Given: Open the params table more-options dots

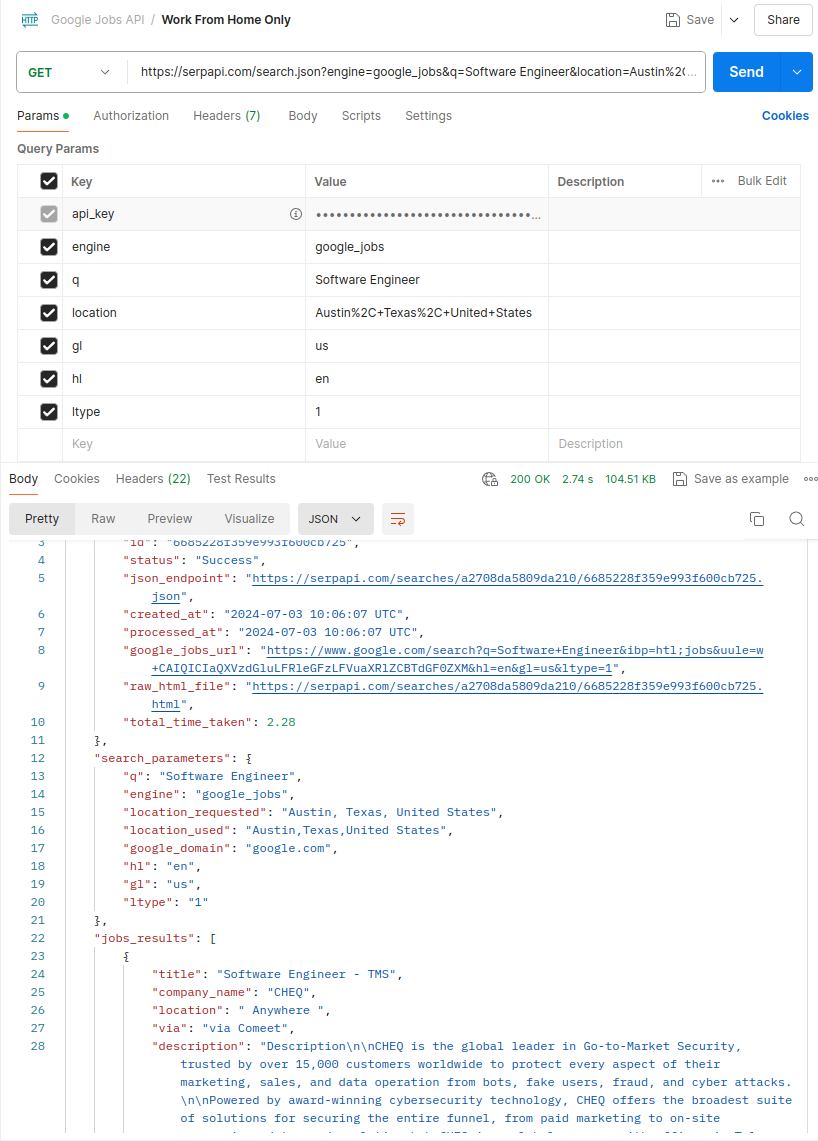Looking at the screenshot, I should pos(718,181).
